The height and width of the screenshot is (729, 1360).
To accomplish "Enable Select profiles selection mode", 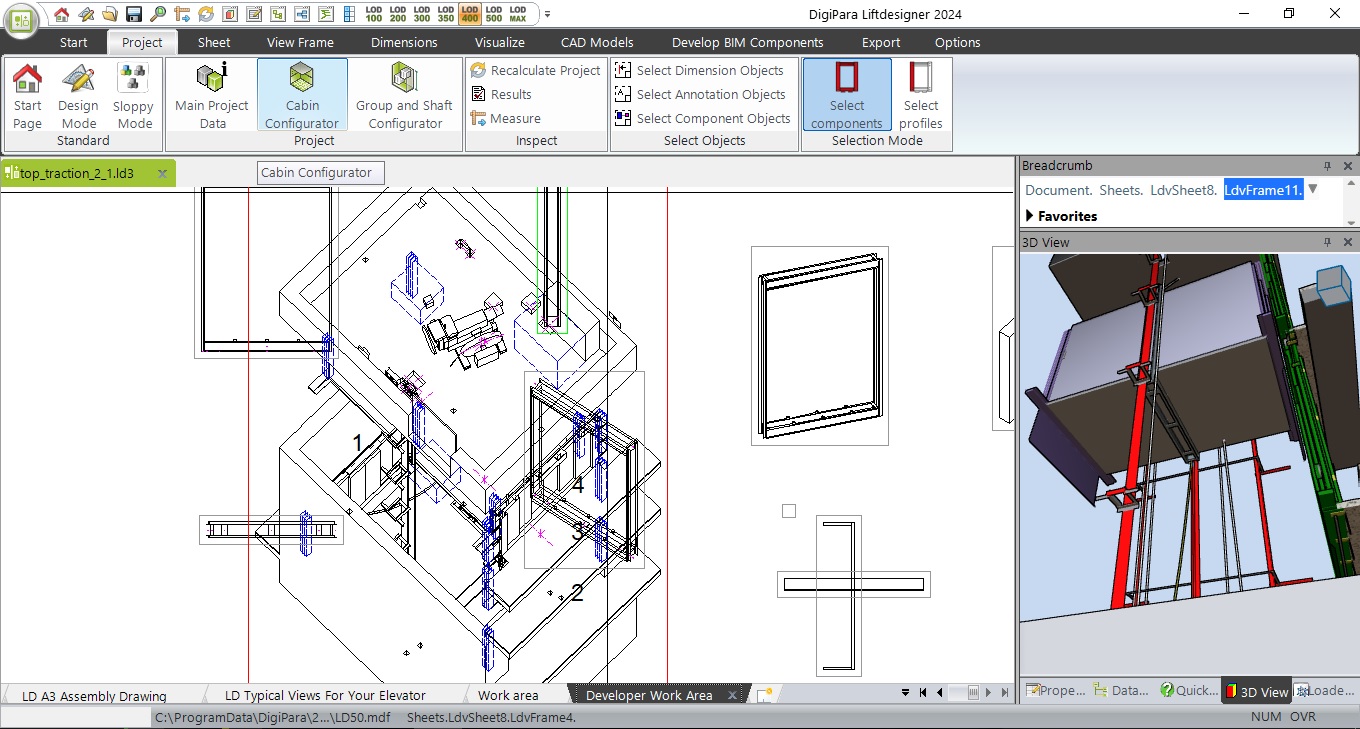I will pyautogui.click(x=920, y=95).
